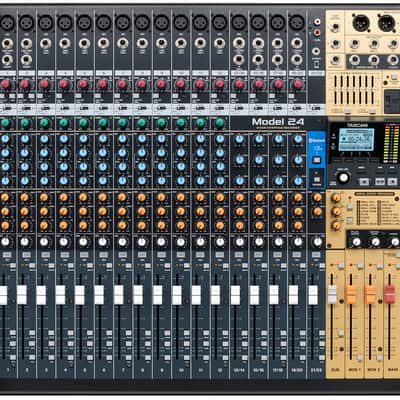Click the Bluetooth pairing button in the blue panel
Viewport: 400px width, 400px height.
[x=317, y=160]
